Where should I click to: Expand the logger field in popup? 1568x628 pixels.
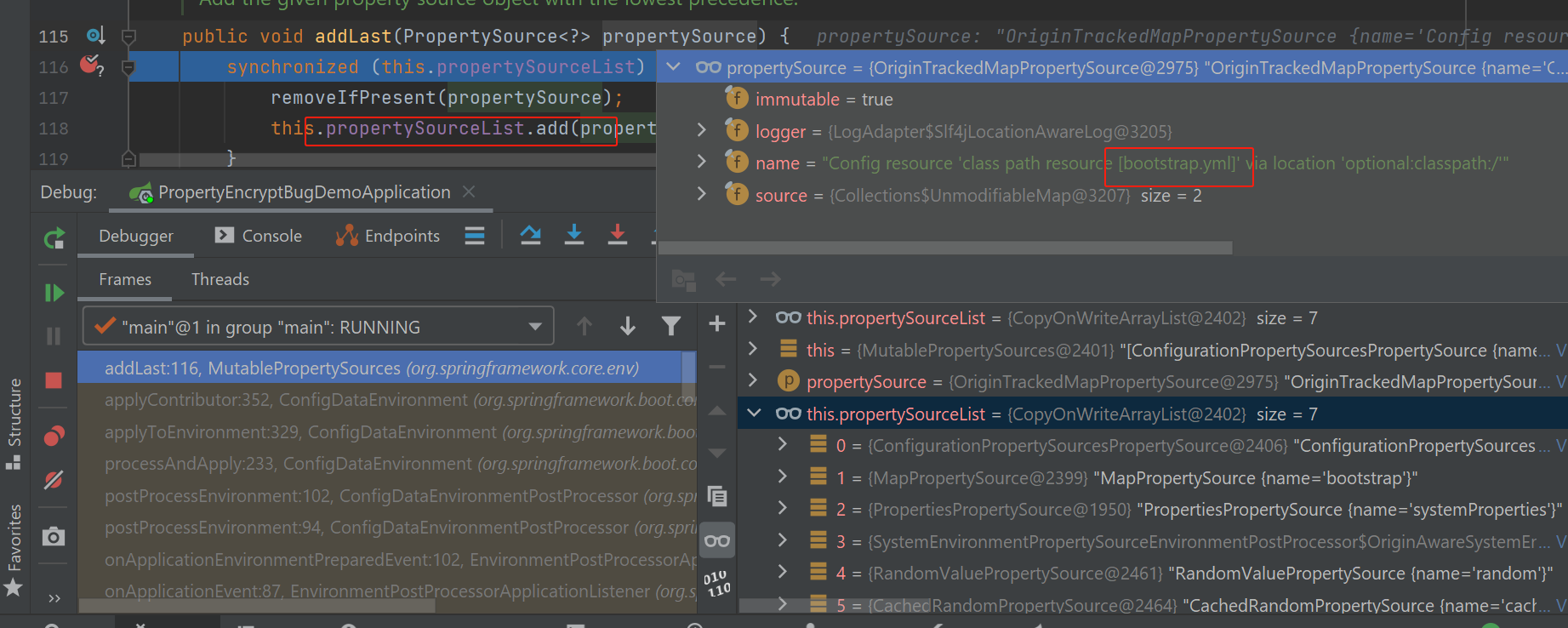pos(701,130)
